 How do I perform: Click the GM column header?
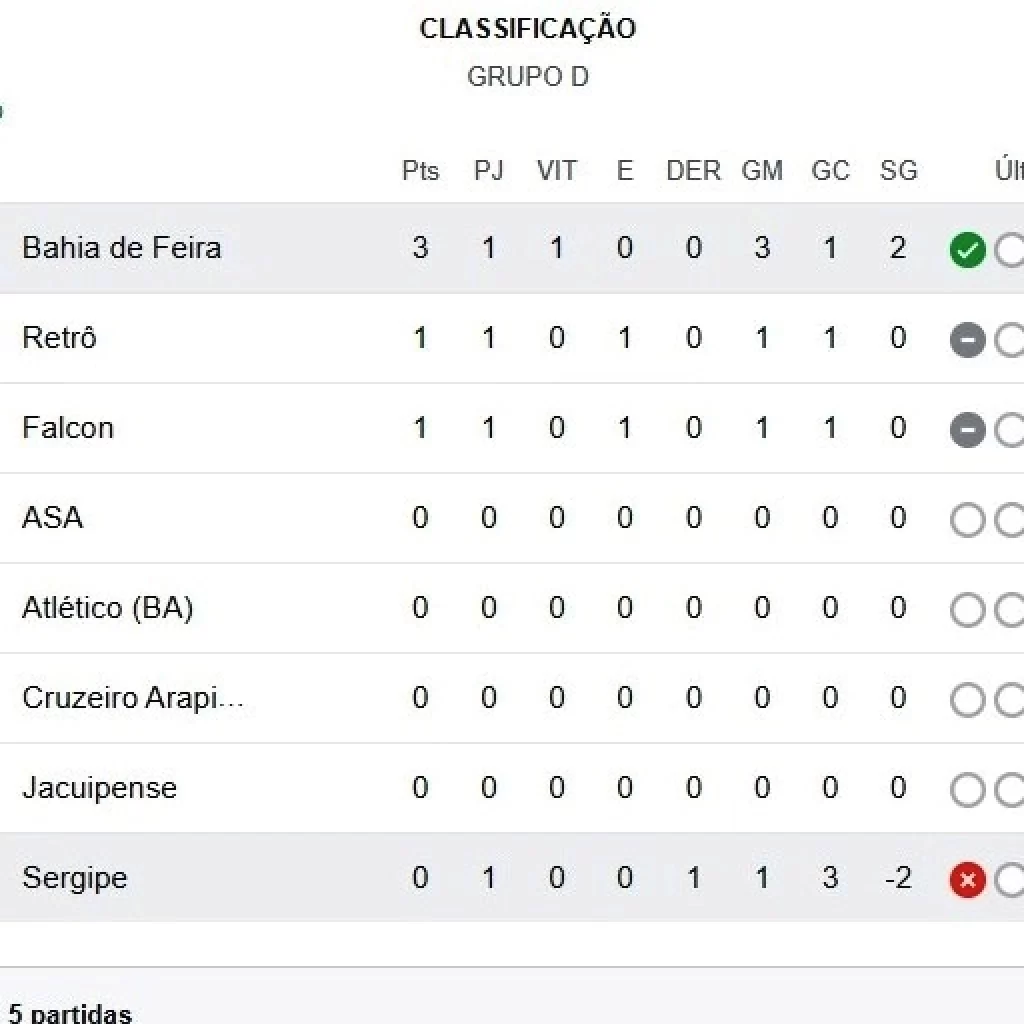click(762, 171)
